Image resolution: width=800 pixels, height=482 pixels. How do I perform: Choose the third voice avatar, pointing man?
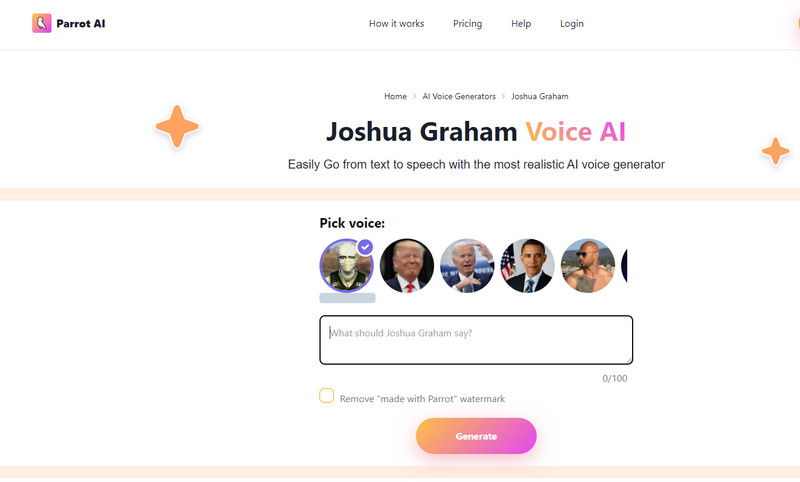pos(467,266)
